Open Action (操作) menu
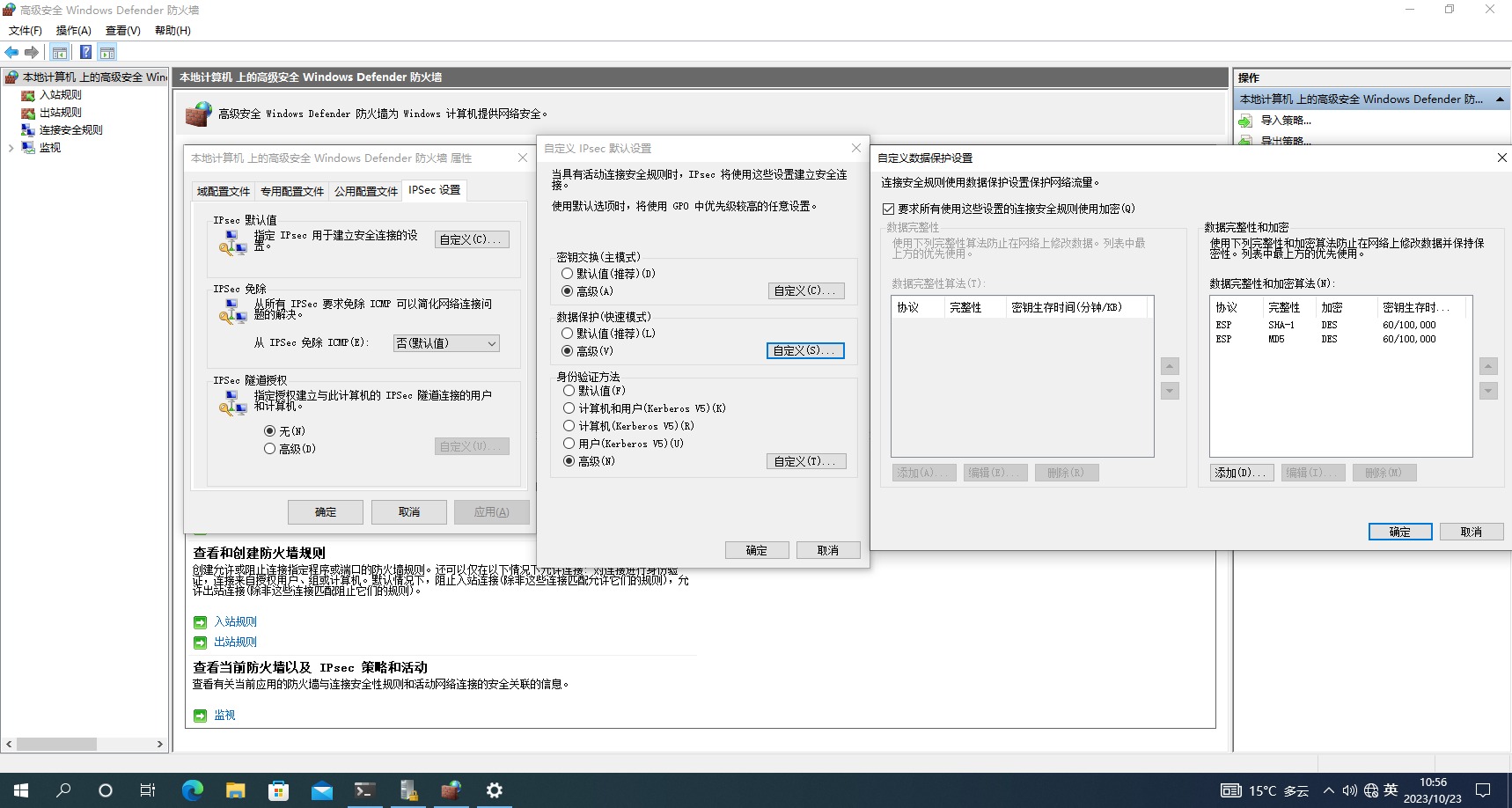Viewport: 1512px width, 808px height. click(x=74, y=31)
